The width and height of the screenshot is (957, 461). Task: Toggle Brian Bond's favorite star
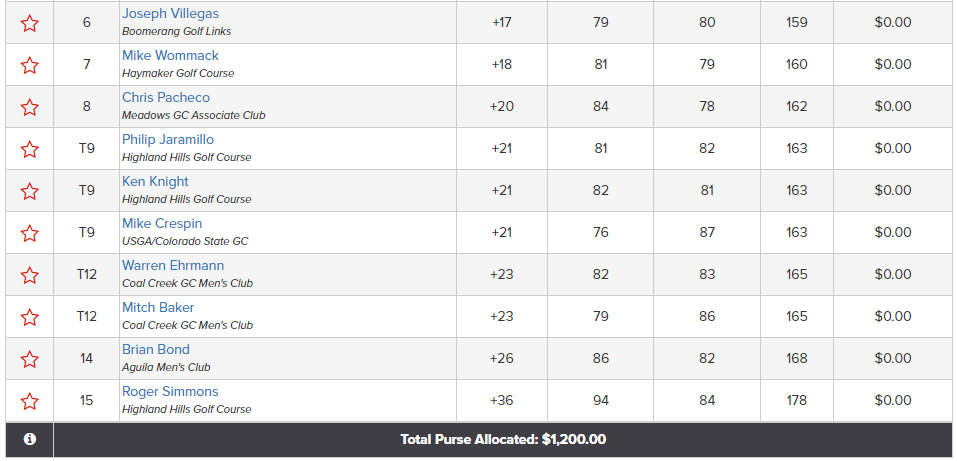29,359
